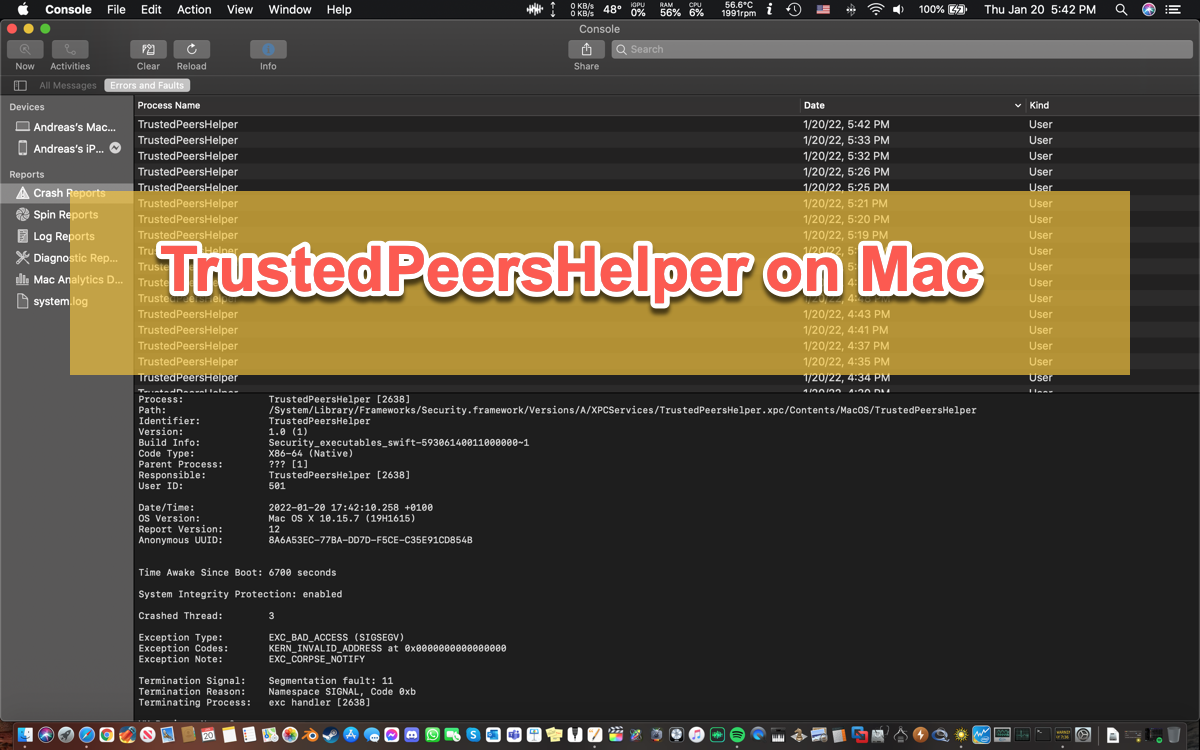Screen dimensions: 1200x750
Task: Click the Wi-Fi status icon in menu bar
Action: click(x=876, y=9)
